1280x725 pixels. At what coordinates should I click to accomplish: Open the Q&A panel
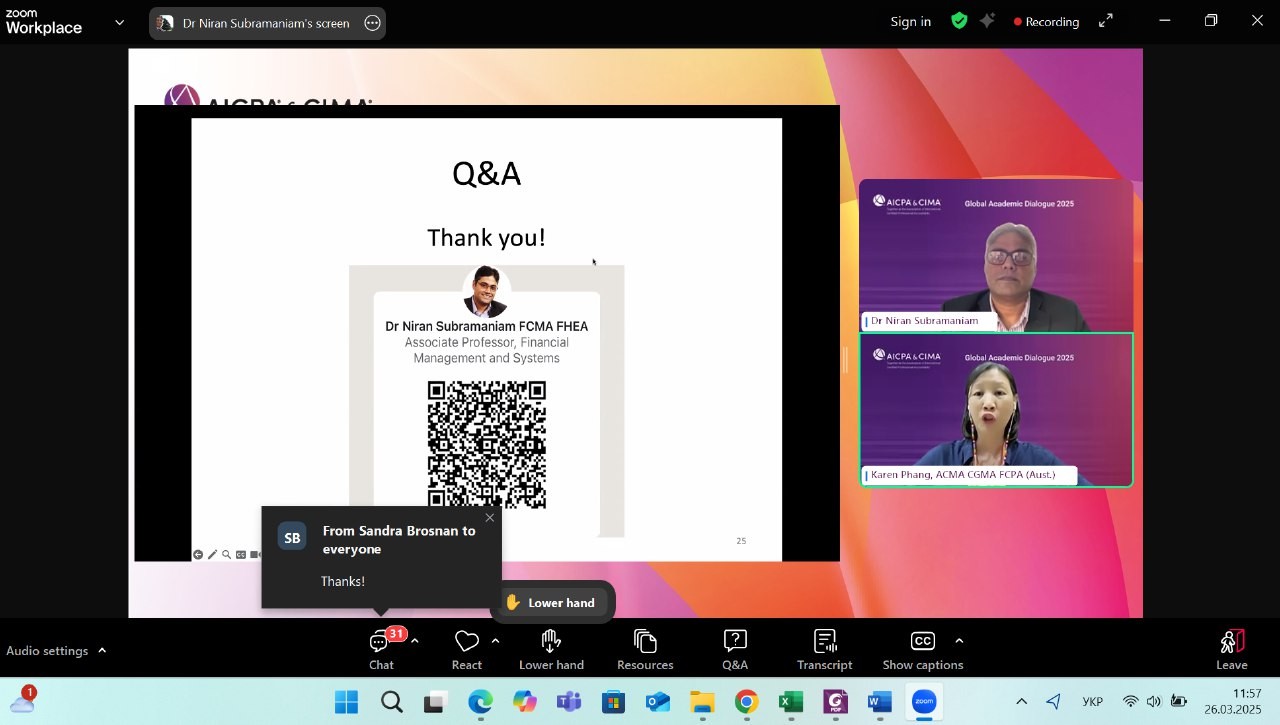coord(735,650)
